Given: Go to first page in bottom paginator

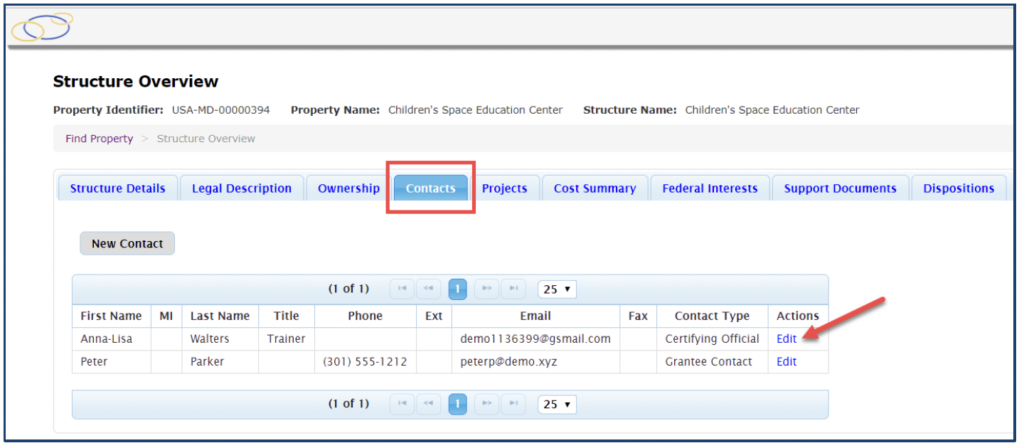Looking at the screenshot, I should point(401,404).
